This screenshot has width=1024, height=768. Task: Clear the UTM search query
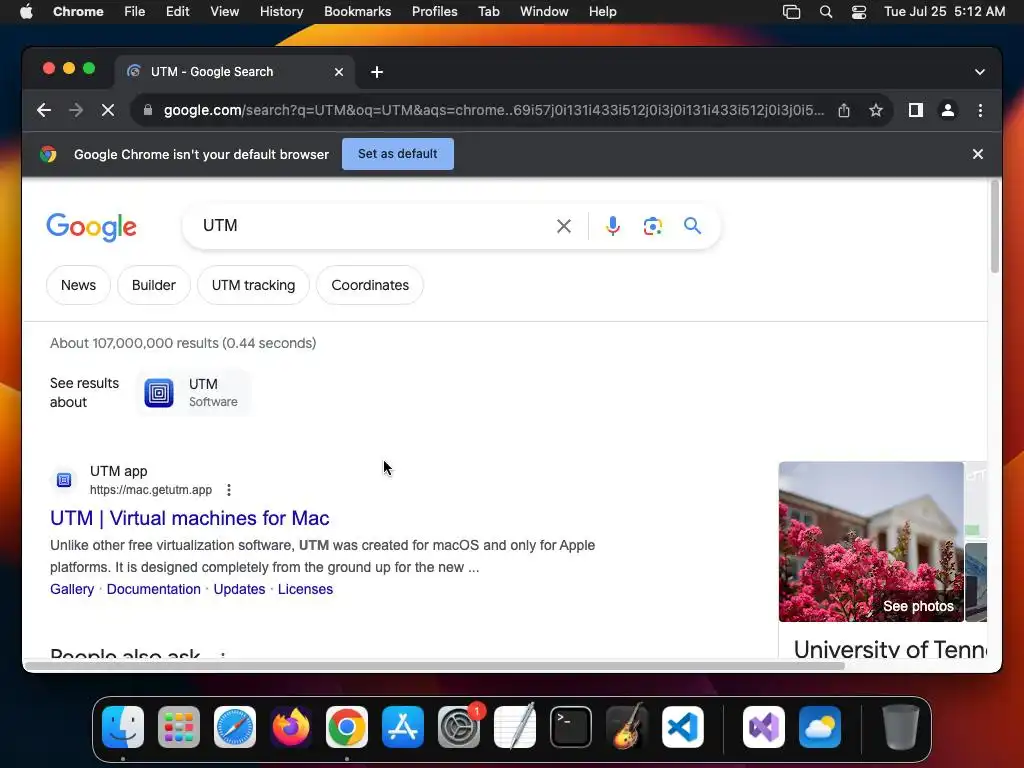[564, 226]
